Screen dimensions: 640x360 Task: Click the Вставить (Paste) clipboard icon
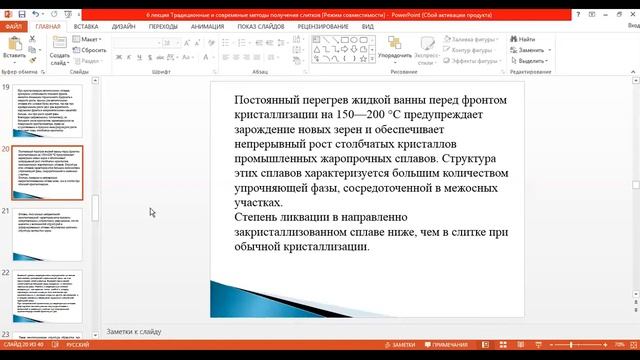point(15,43)
